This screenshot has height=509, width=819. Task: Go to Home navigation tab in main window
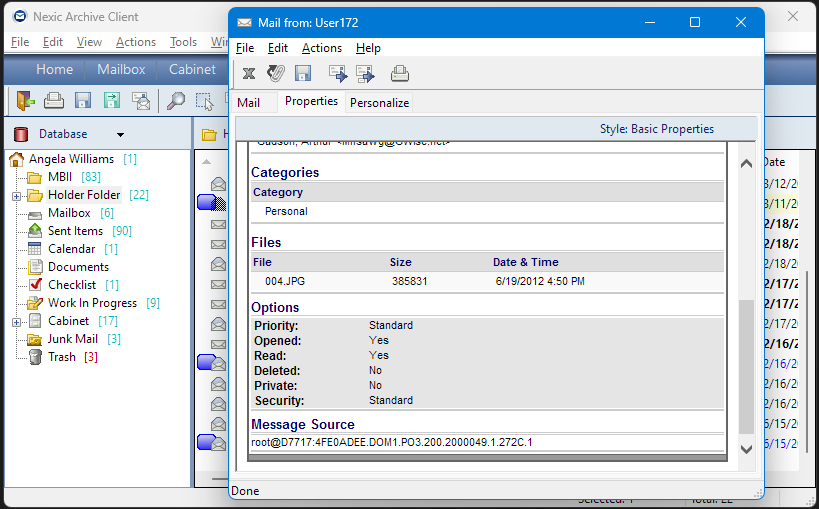click(x=54, y=70)
